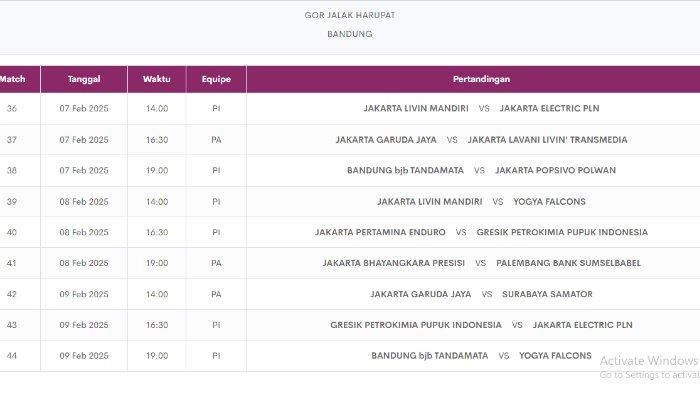Screen dimensions: 700x393
Task: Click match number 43
Action: point(12,325)
